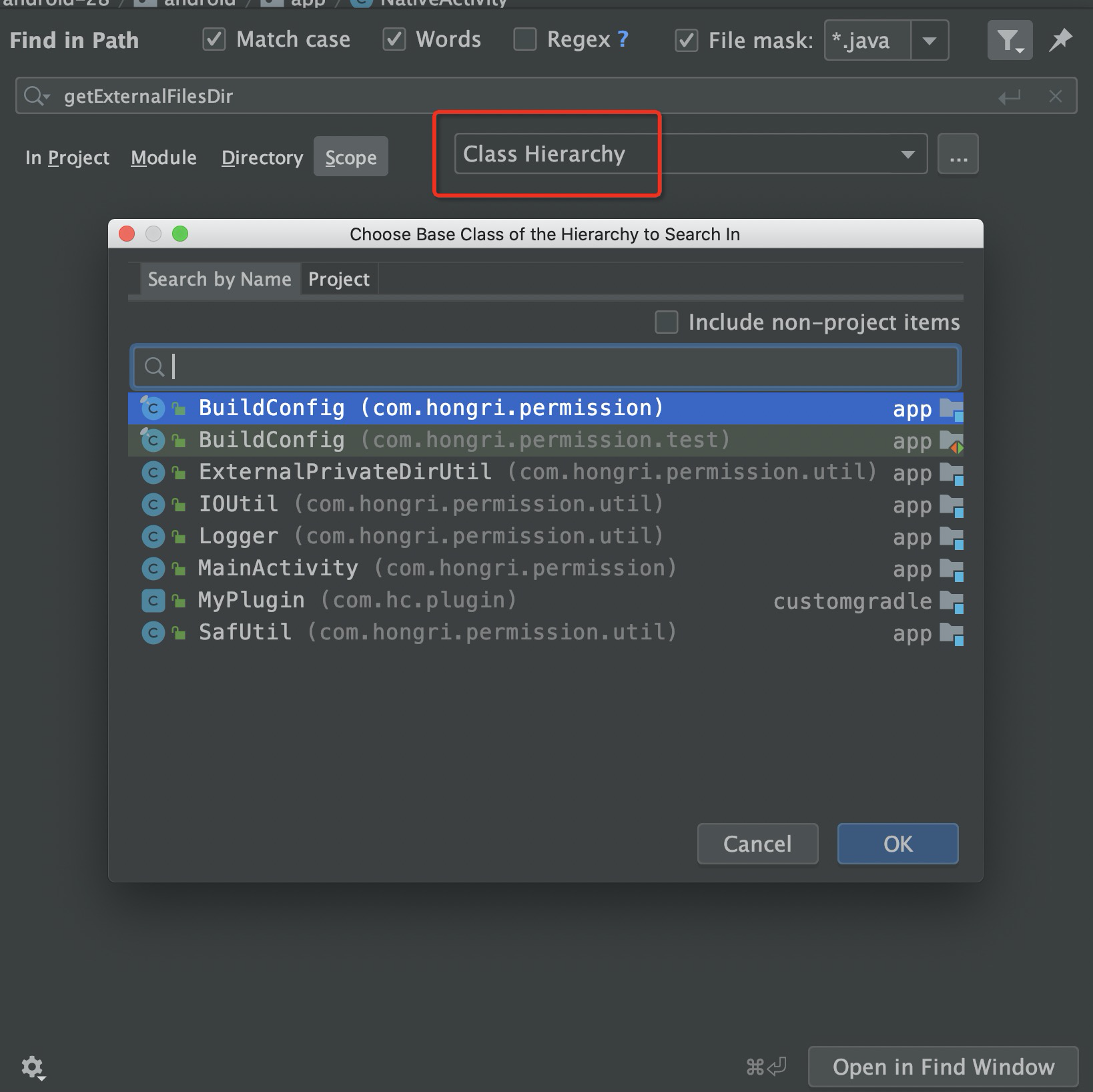Open the Class Hierarchy scope dropdown
The width and height of the screenshot is (1093, 1092).
[x=907, y=154]
